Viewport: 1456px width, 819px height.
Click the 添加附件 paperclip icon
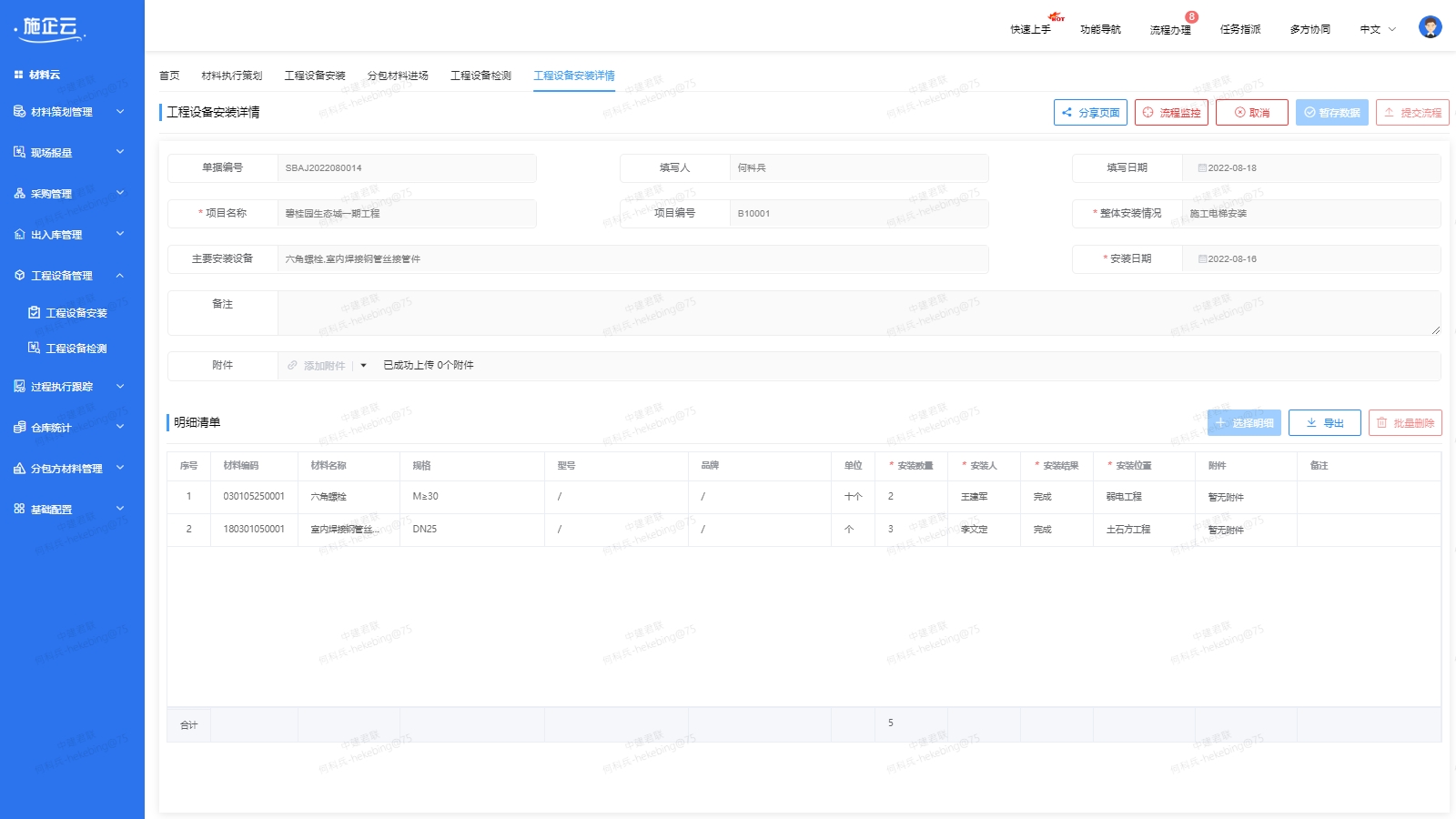[x=292, y=366]
